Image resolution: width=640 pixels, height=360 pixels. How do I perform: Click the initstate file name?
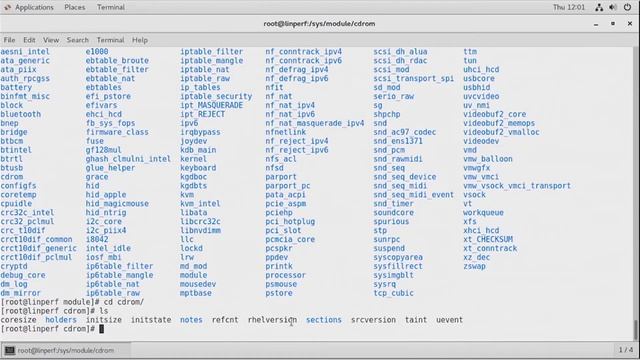(x=151, y=320)
